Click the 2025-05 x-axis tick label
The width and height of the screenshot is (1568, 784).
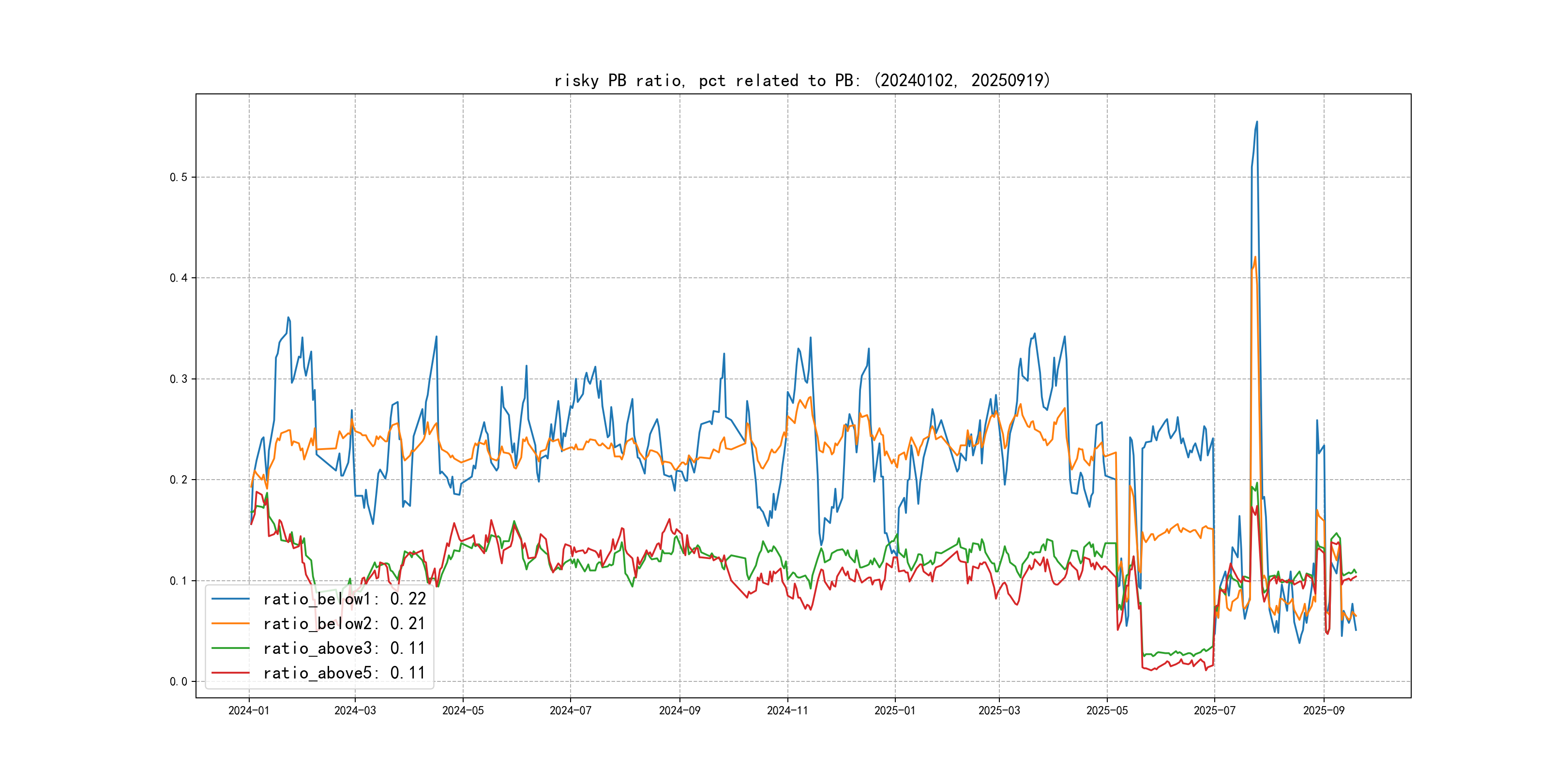(x=1107, y=710)
